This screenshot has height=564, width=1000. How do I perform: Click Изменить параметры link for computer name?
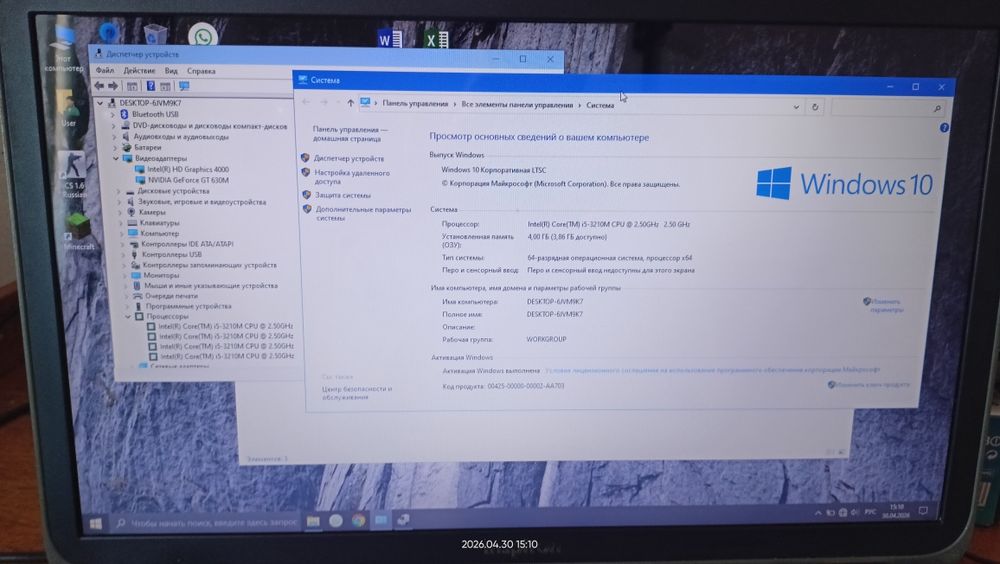coord(886,305)
